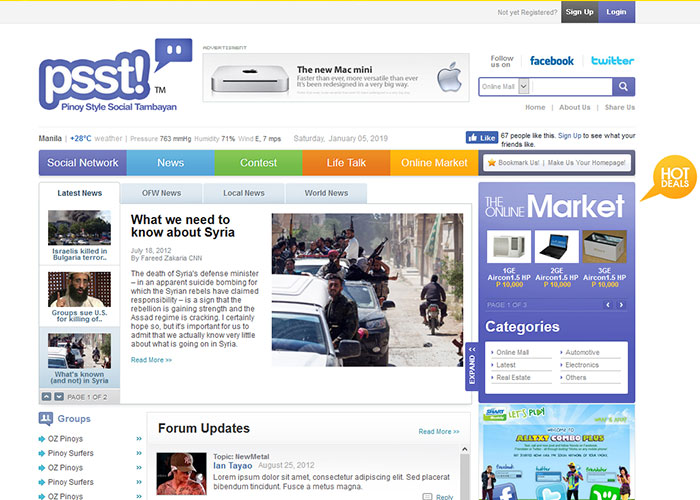Switch to the OFW News tab

161,193
